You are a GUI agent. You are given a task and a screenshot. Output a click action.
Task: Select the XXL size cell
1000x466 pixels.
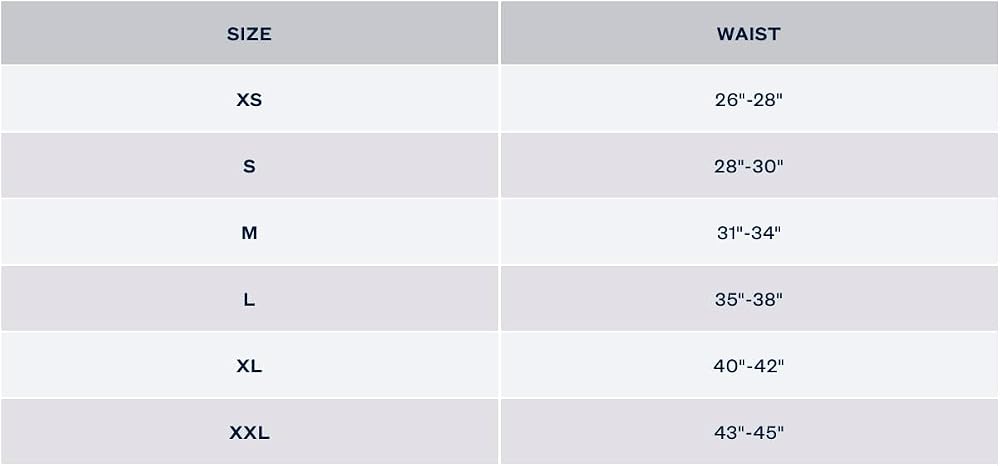[249, 433]
